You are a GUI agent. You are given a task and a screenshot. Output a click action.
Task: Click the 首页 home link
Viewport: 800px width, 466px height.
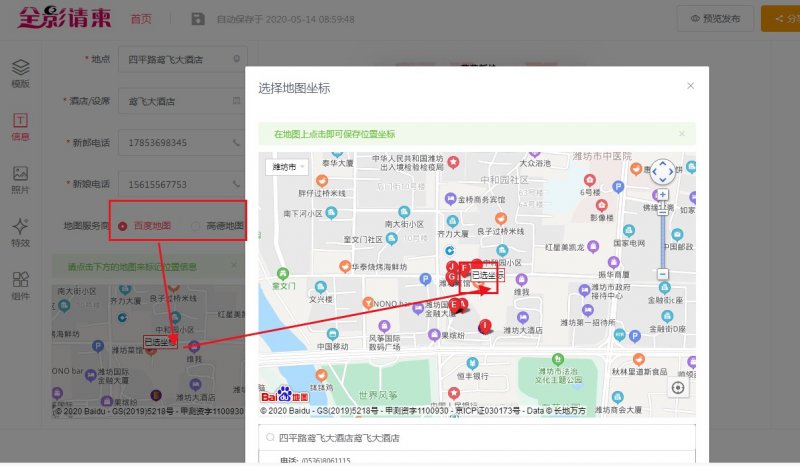coord(141,19)
